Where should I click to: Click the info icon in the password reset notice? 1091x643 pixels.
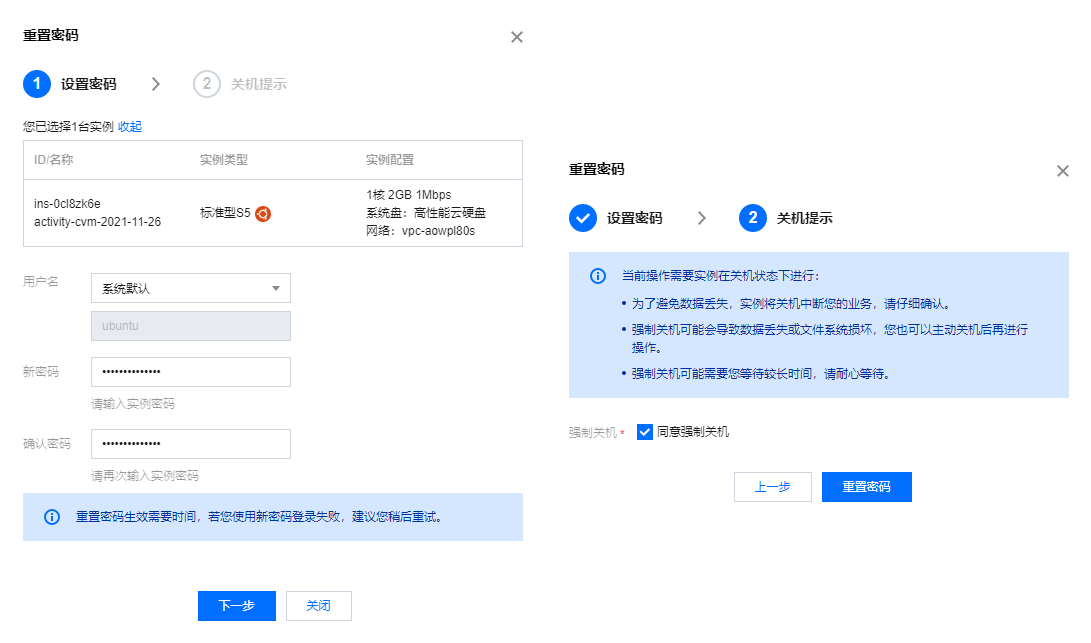[x=52, y=517]
